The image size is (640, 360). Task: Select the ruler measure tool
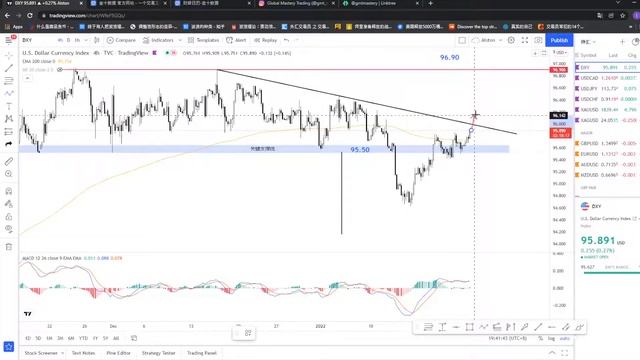(x=9, y=162)
